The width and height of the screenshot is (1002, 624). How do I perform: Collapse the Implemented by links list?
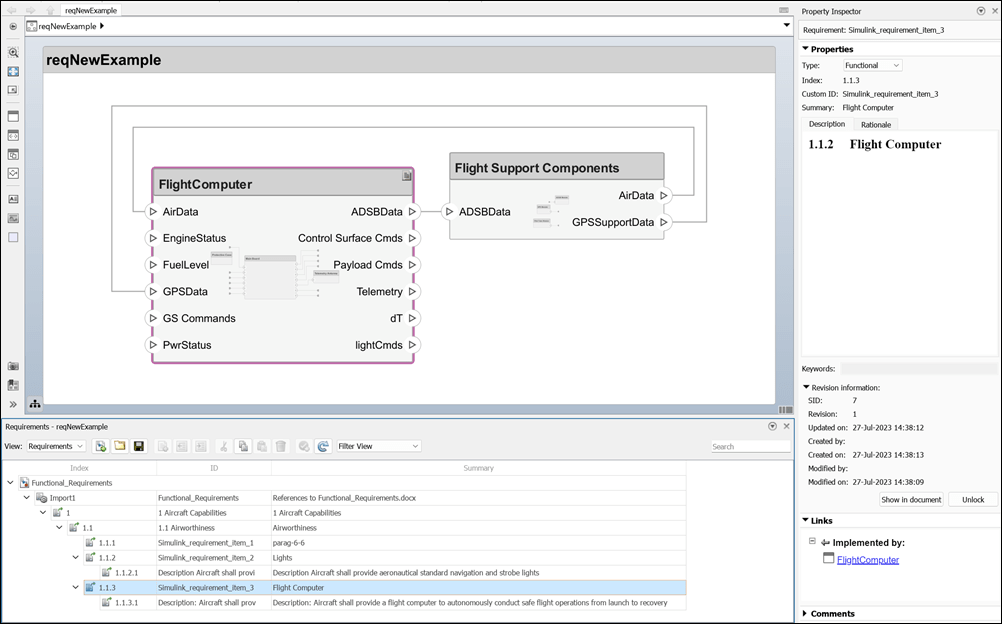click(x=810, y=542)
